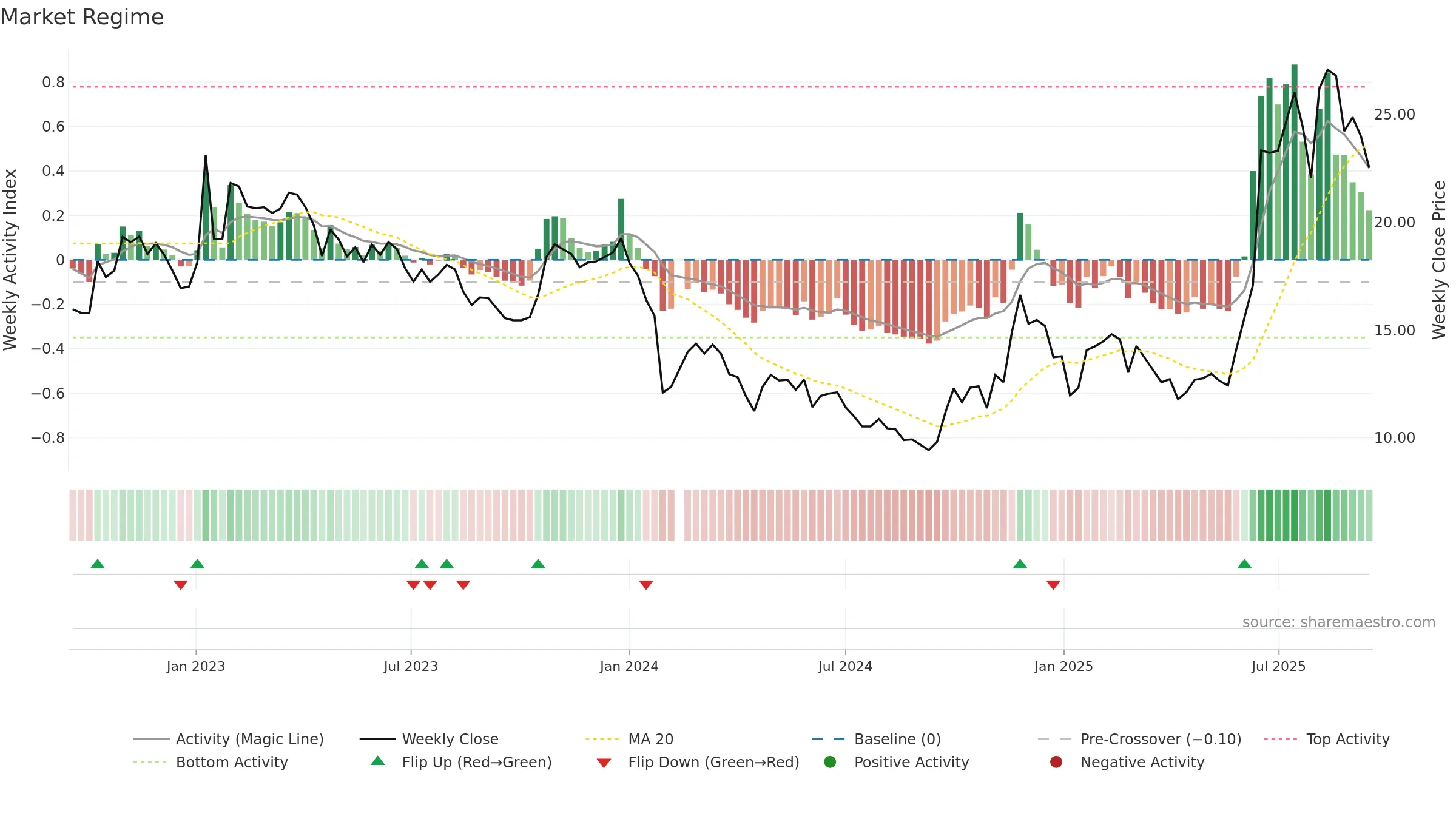1456x819 pixels.
Task: Click the Bottom Activity legend entry
Action: 211,762
